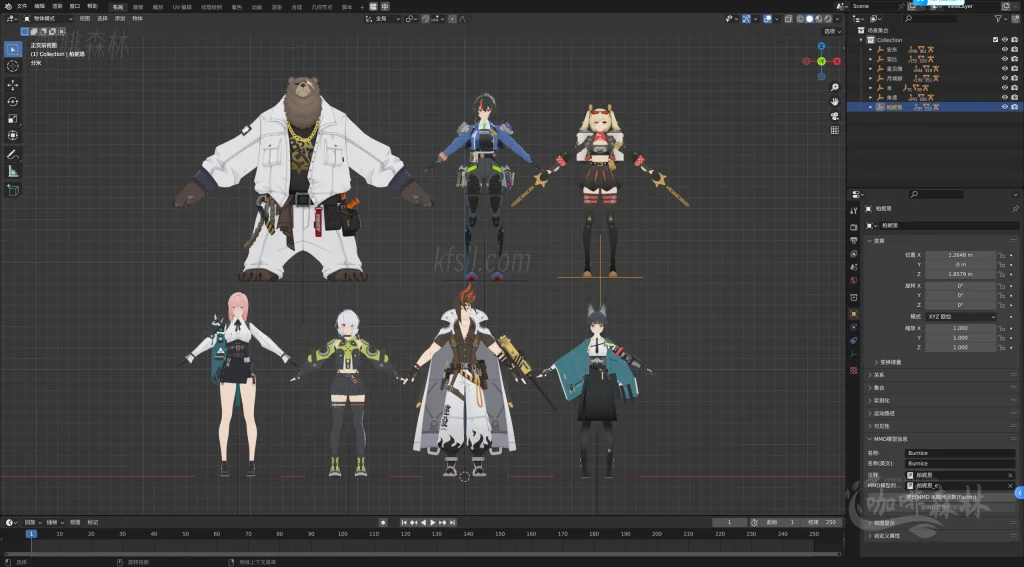Hide 安比 object with its eye icon
Image resolution: width=1024 pixels, height=567 pixels.
(x=1004, y=59)
